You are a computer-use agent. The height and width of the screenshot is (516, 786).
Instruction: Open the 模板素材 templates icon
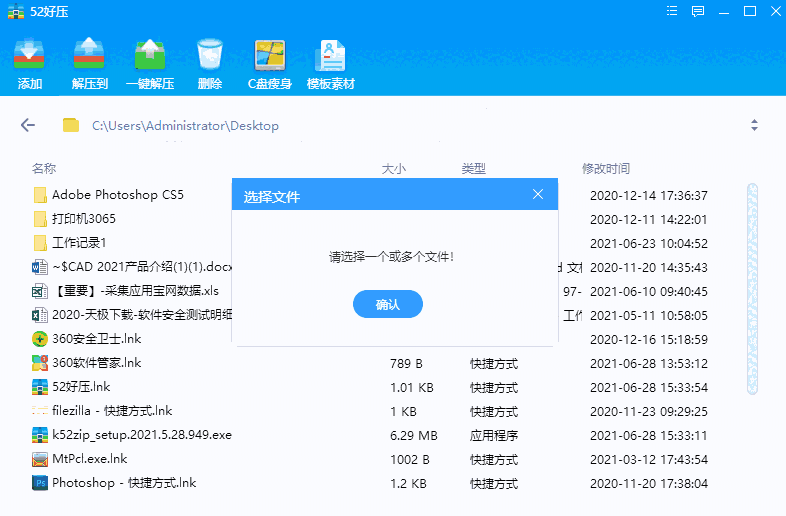(x=330, y=55)
